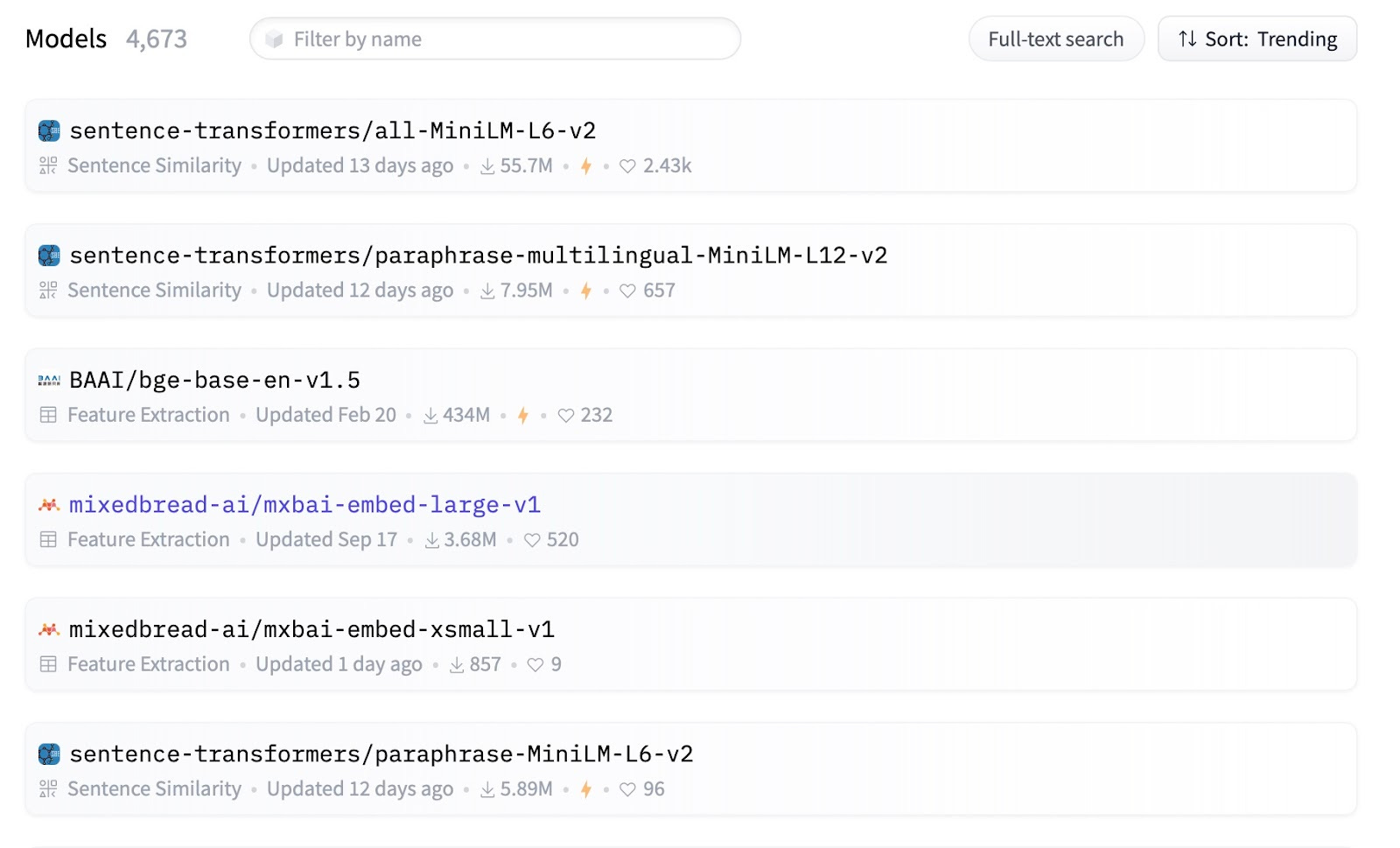This screenshot has height=848, width=1400.
Task: Click the mixedbread logo beside mxbai-embed-xsmall-v1
Action: coord(49,630)
